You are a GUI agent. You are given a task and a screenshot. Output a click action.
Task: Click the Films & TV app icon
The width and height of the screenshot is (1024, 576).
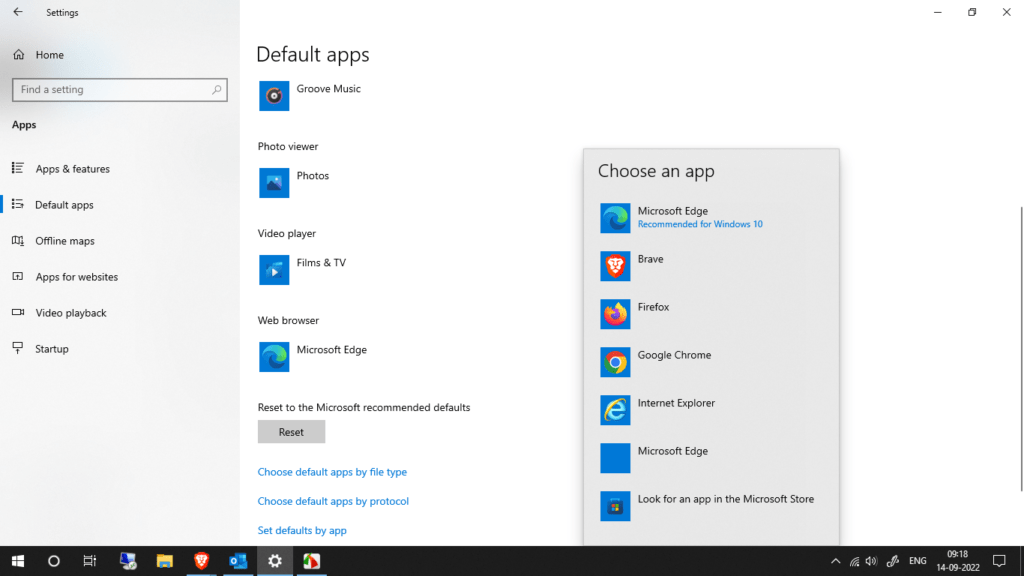click(274, 270)
